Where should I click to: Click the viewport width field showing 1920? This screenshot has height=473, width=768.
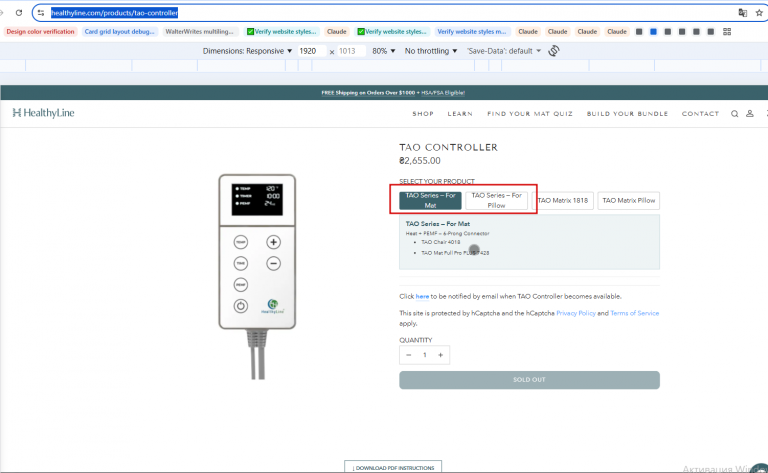point(312,51)
